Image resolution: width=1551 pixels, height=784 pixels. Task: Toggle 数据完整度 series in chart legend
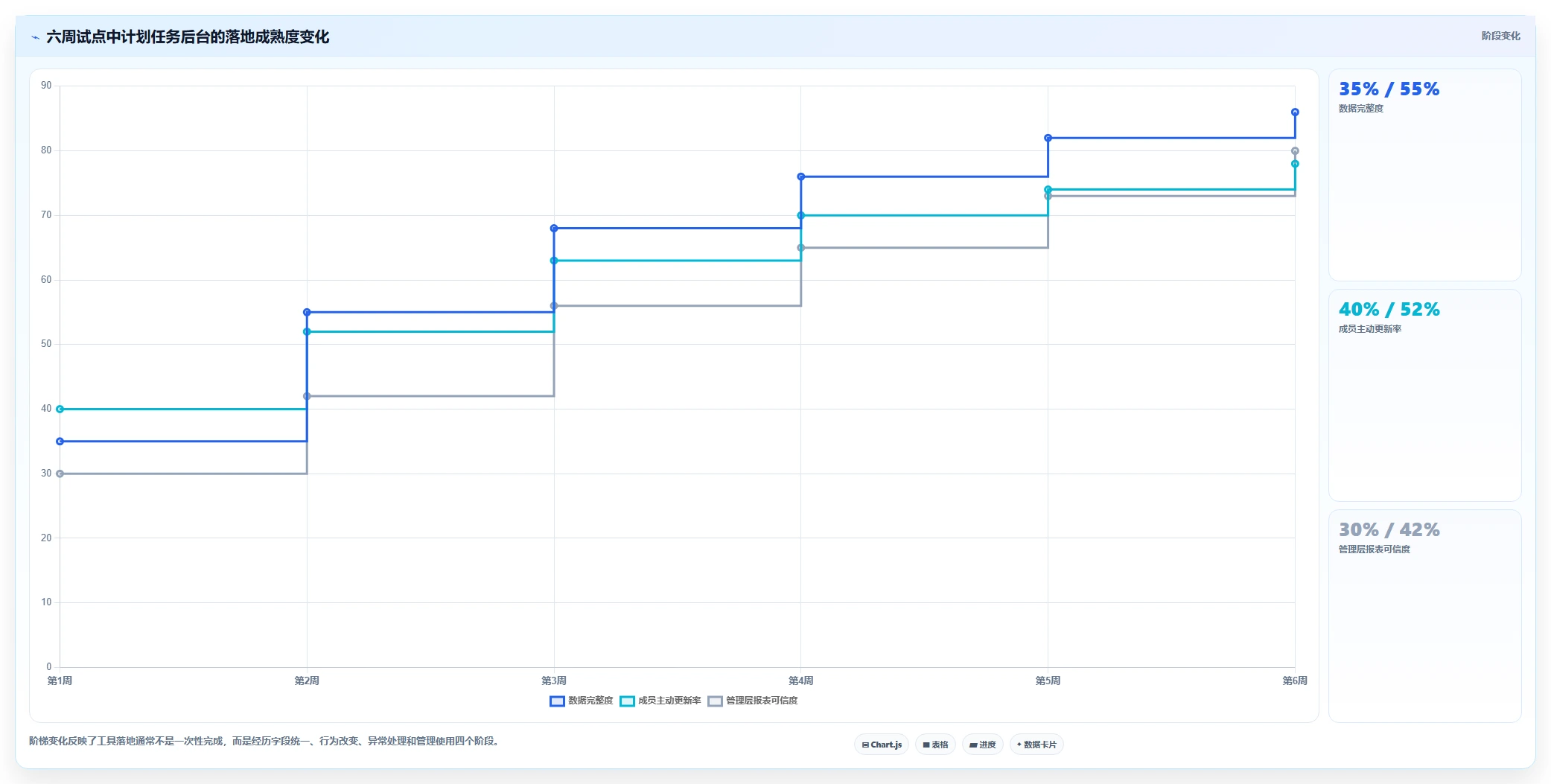(581, 701)
